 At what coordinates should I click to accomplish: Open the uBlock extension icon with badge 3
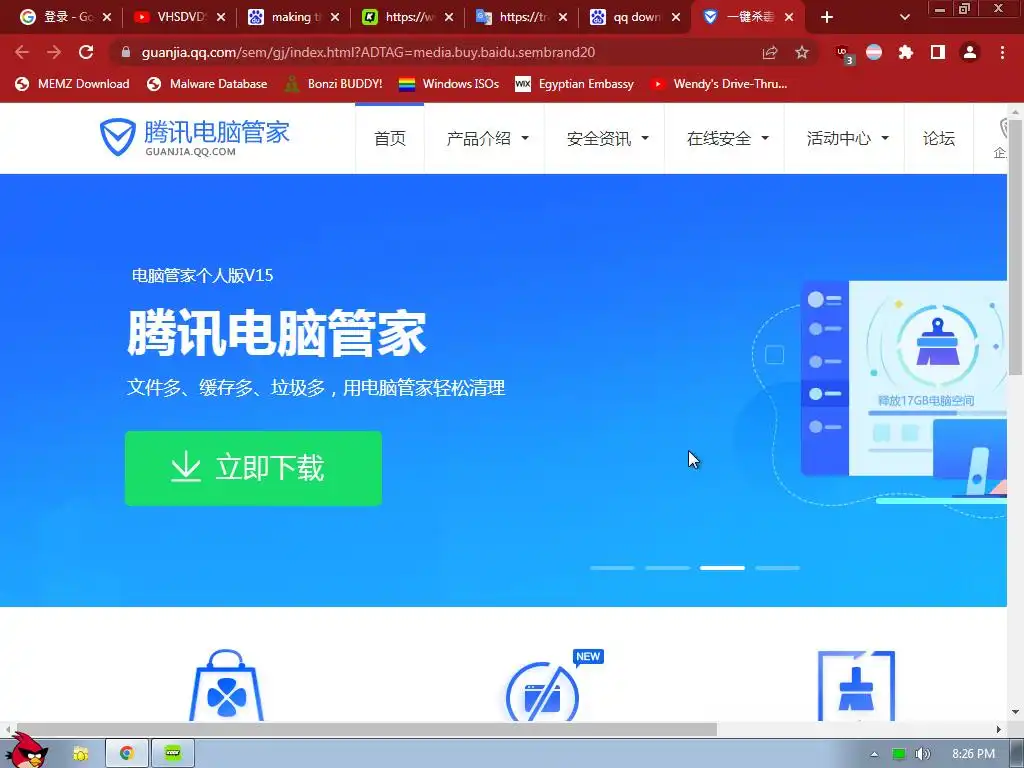click(845, 54)
